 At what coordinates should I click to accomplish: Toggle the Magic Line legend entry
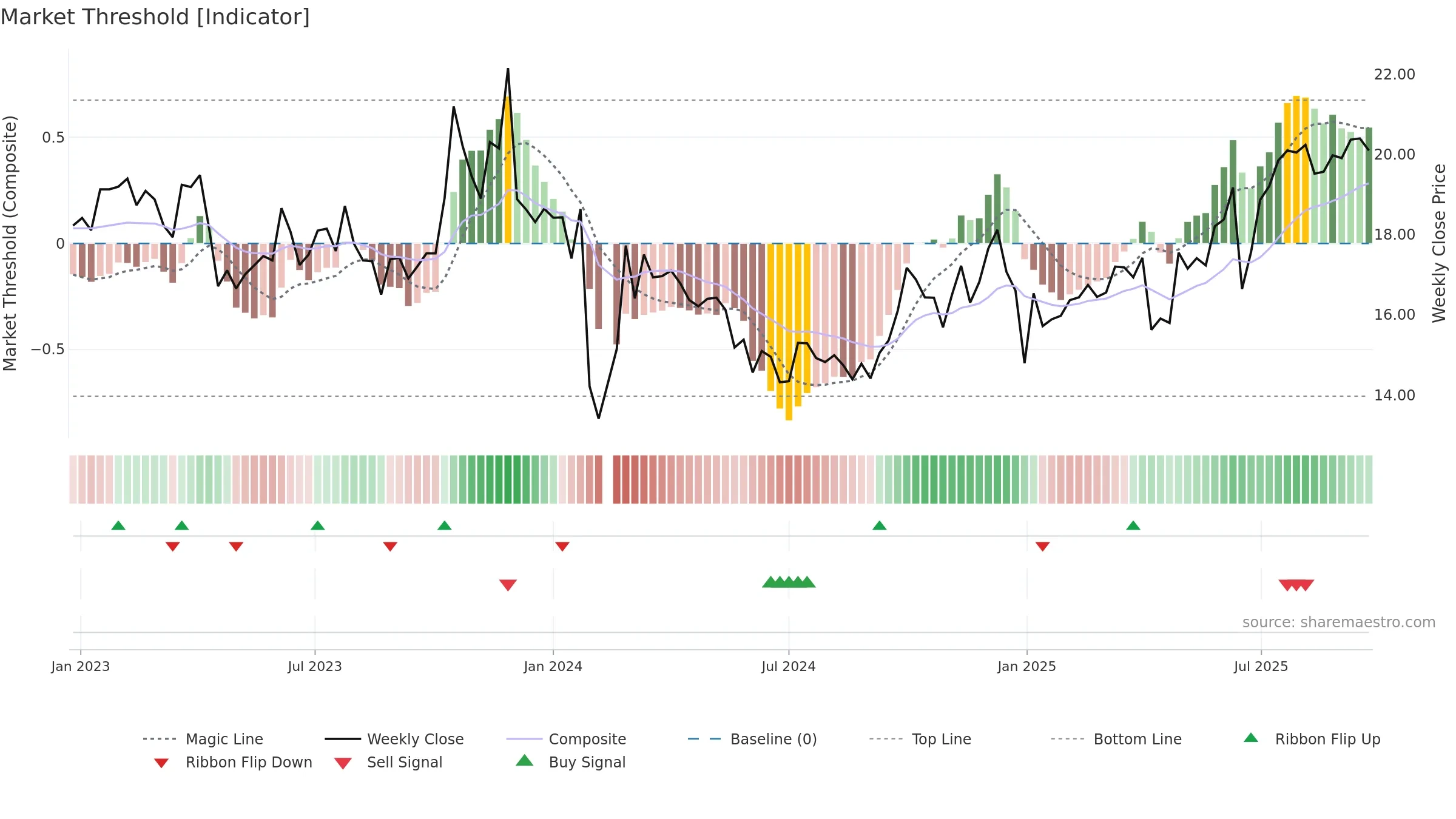point(203,739)
